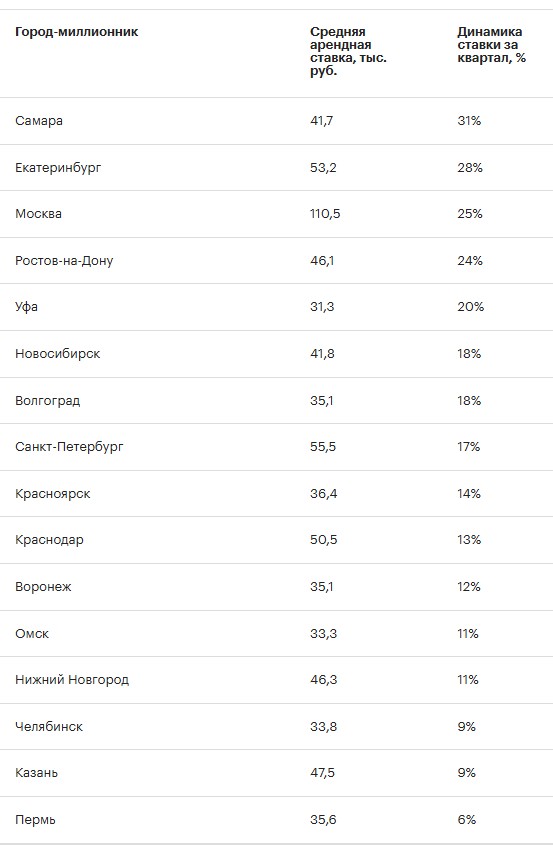Select the Красноярск row label
This screenshot has width=553, height=852.
(x=53, y=494)
